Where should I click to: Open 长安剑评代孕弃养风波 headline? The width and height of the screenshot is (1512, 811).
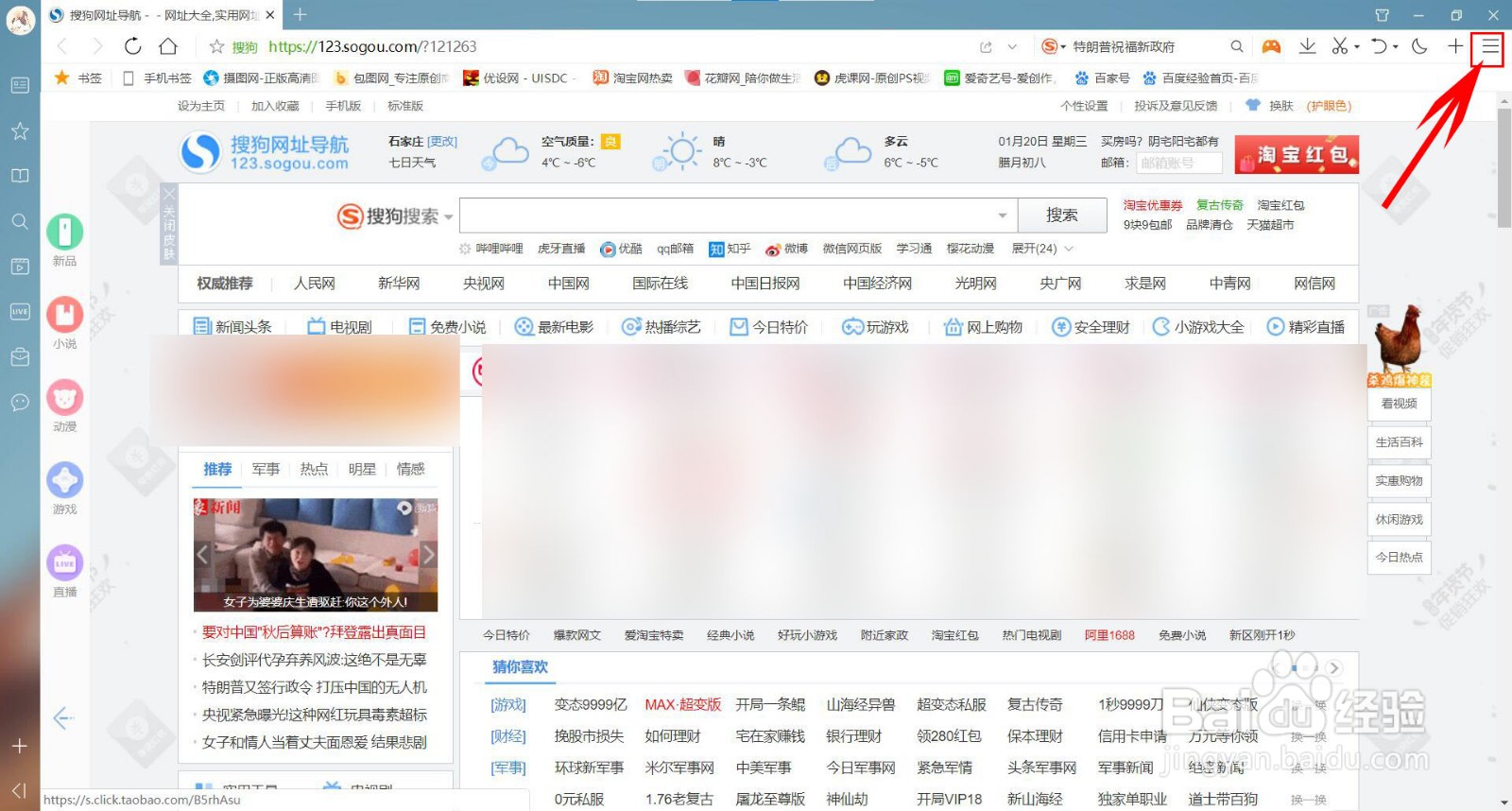pyautogui.click(x=314, y=660)
